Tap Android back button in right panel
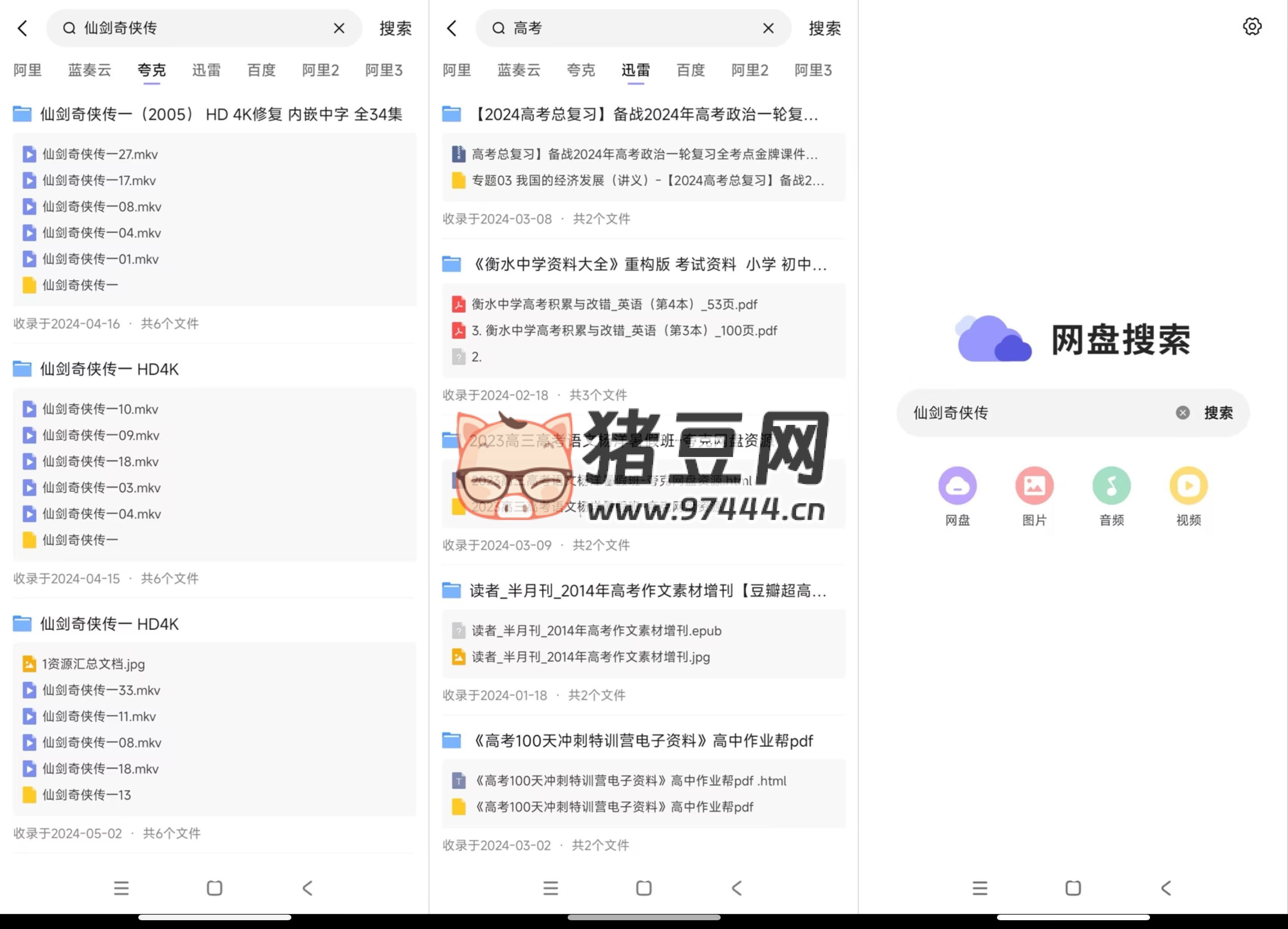The image size is (1288, 929). (x=1166, y=888)
